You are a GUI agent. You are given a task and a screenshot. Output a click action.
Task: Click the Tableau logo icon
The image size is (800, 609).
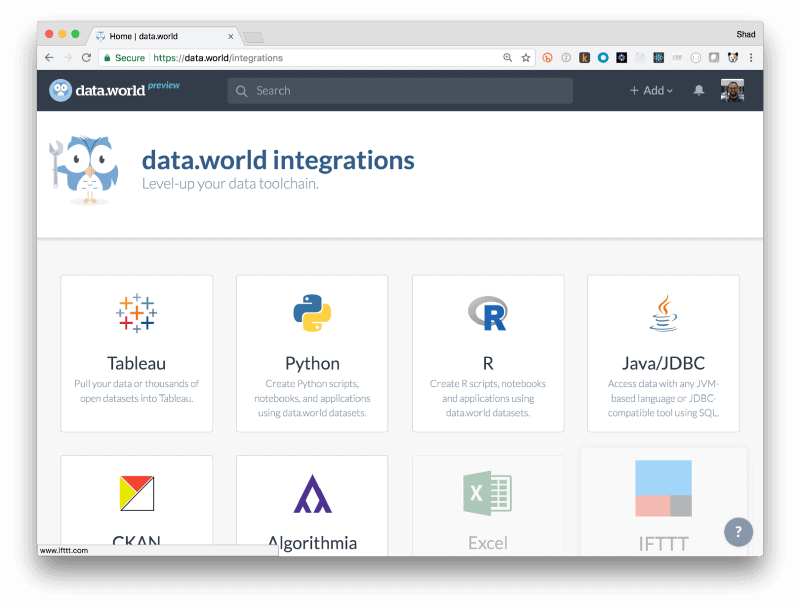click(136, 313)
